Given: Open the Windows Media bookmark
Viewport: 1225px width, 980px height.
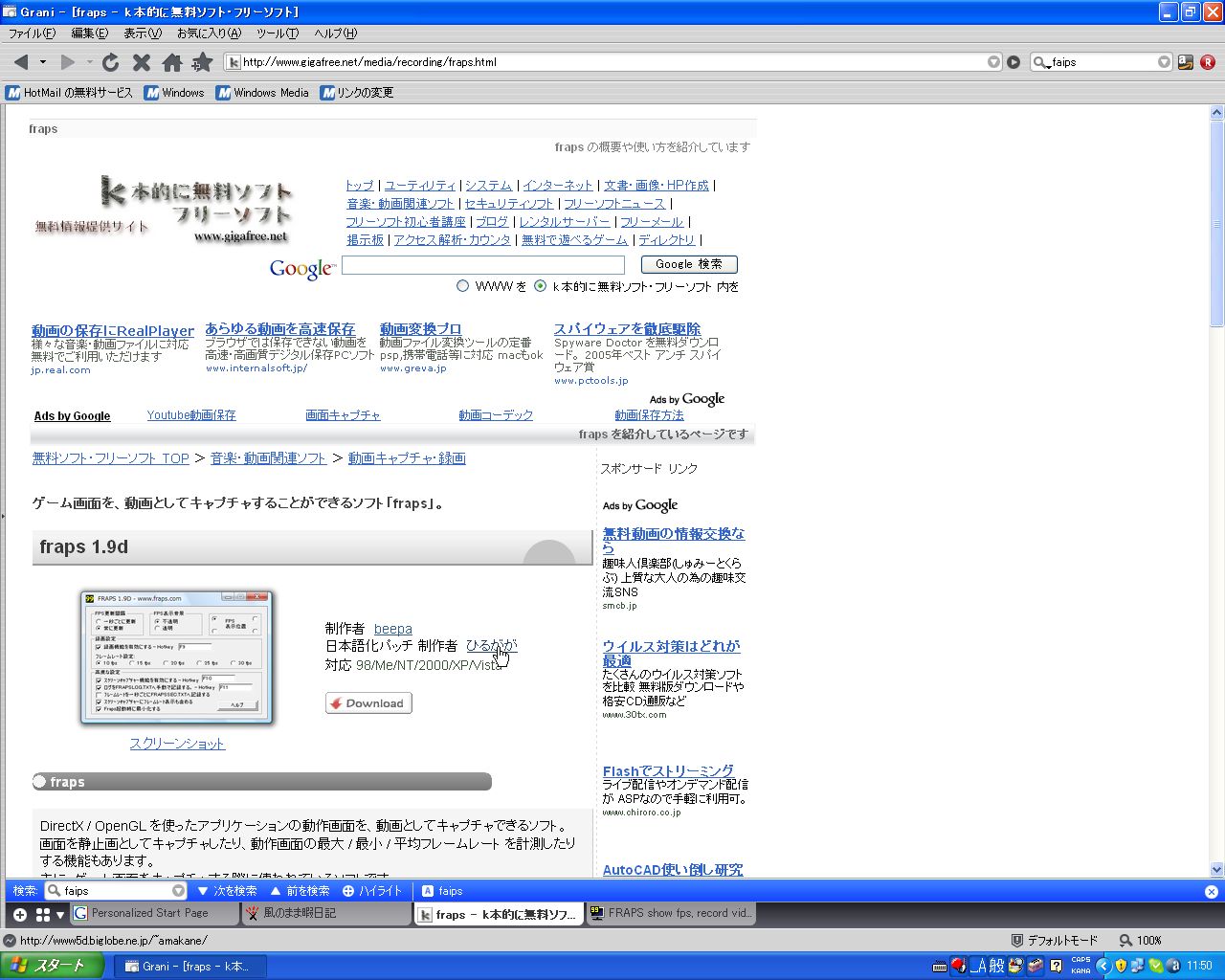Looking at the screenshot, I should (262, 93).
